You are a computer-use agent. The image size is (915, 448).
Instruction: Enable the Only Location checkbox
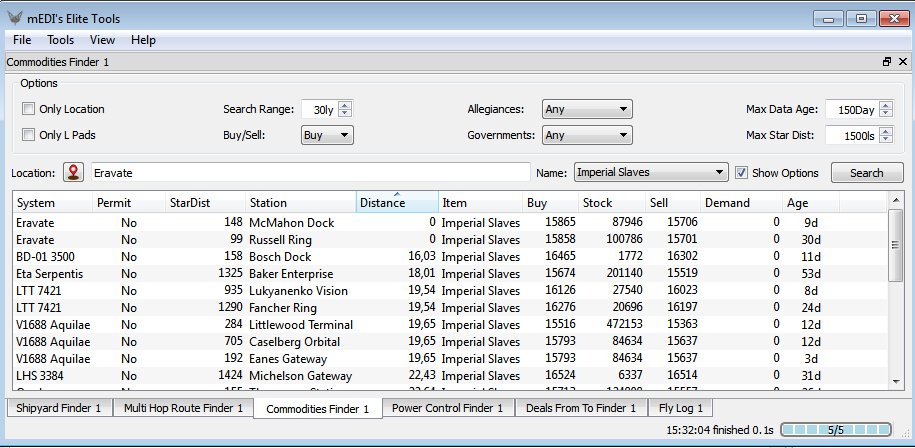(x=28, y=109)
